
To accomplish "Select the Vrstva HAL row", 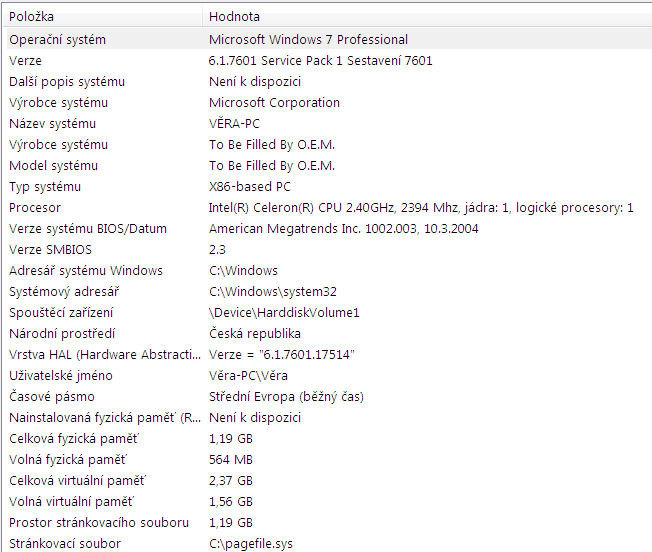I will pyautogui.click(x=329, y=355).
